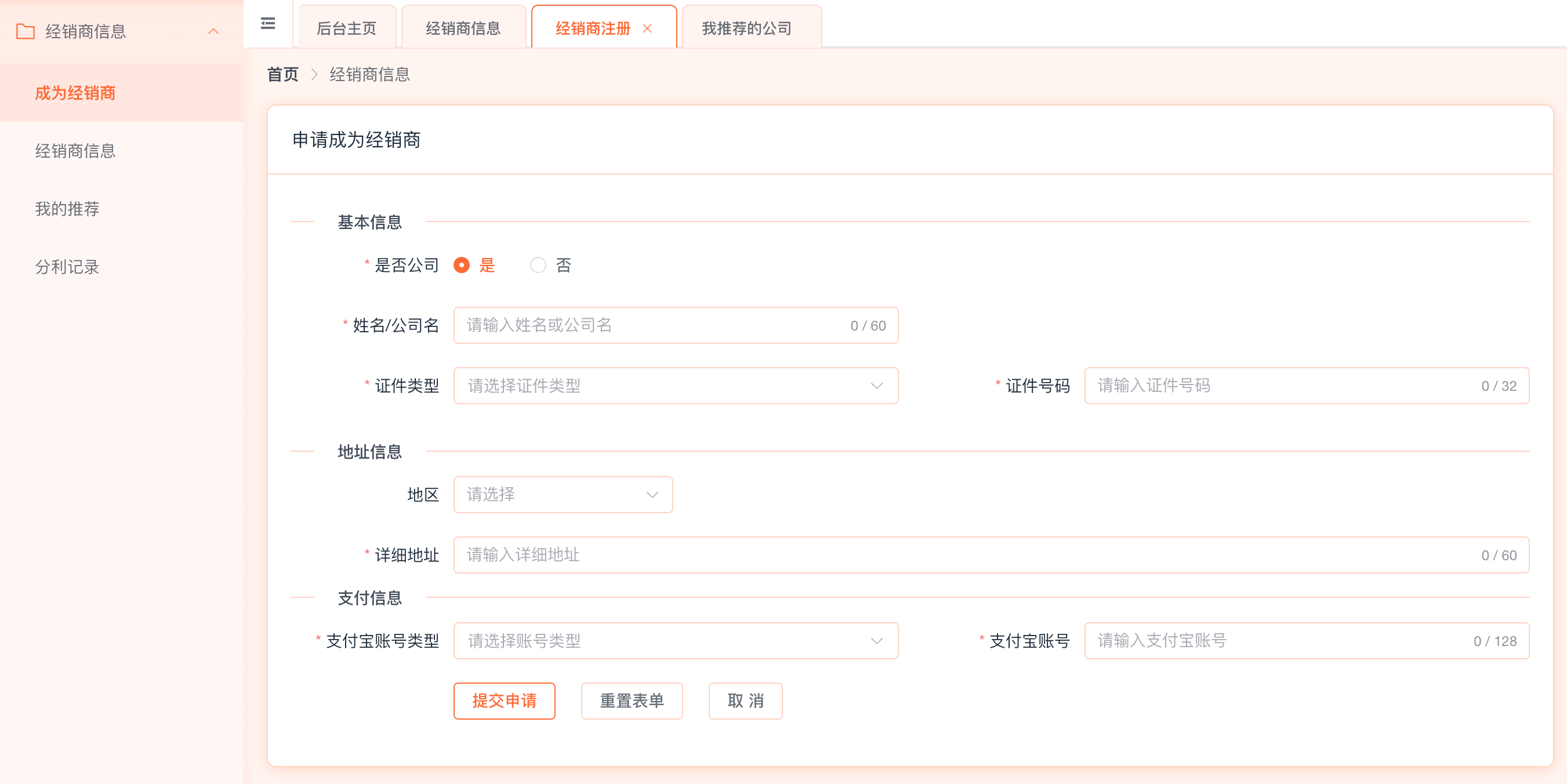Open the 地区 region selector
Screen dimensions: 1567x784
pos(563,495)
